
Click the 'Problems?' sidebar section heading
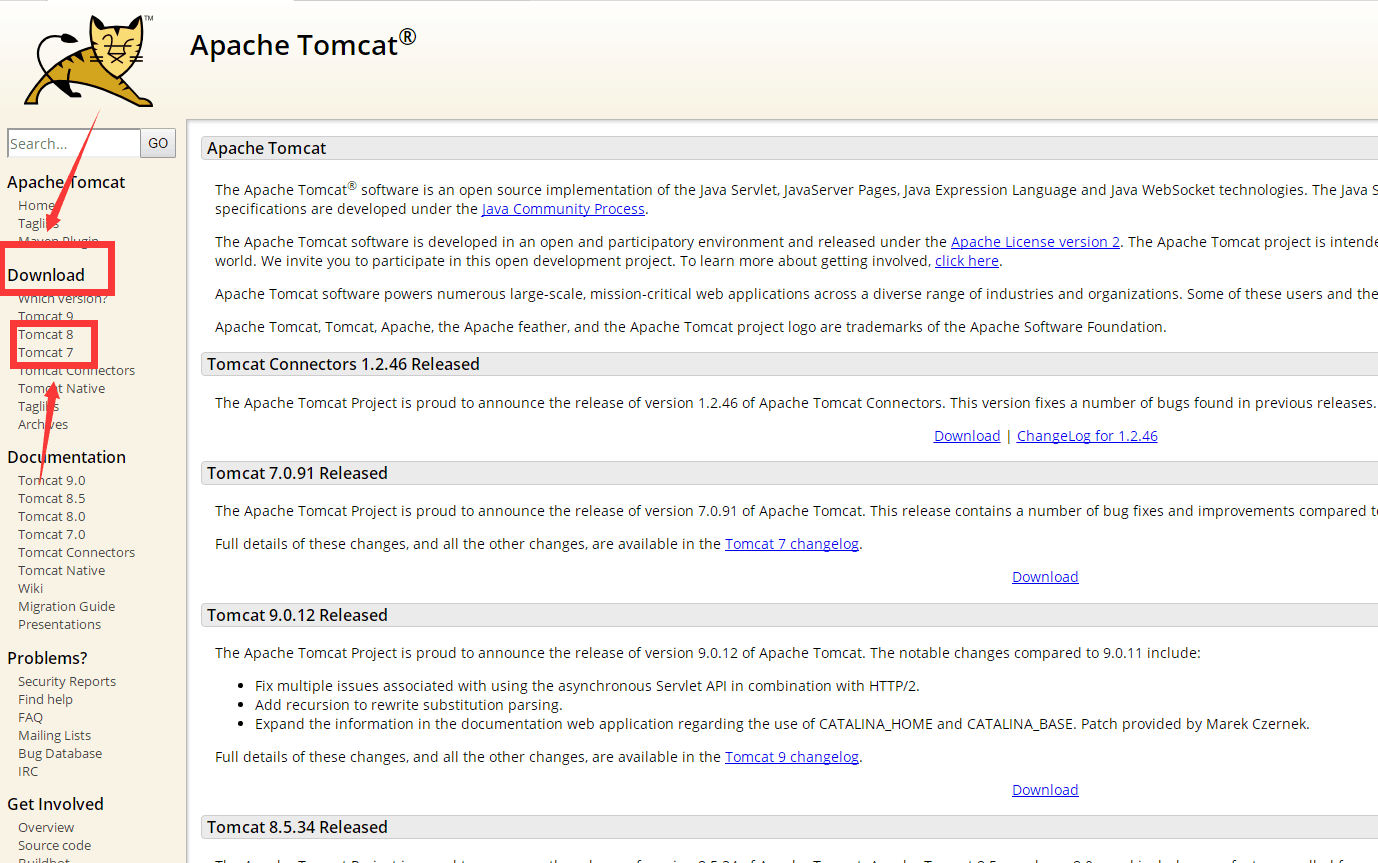point(47,658)
